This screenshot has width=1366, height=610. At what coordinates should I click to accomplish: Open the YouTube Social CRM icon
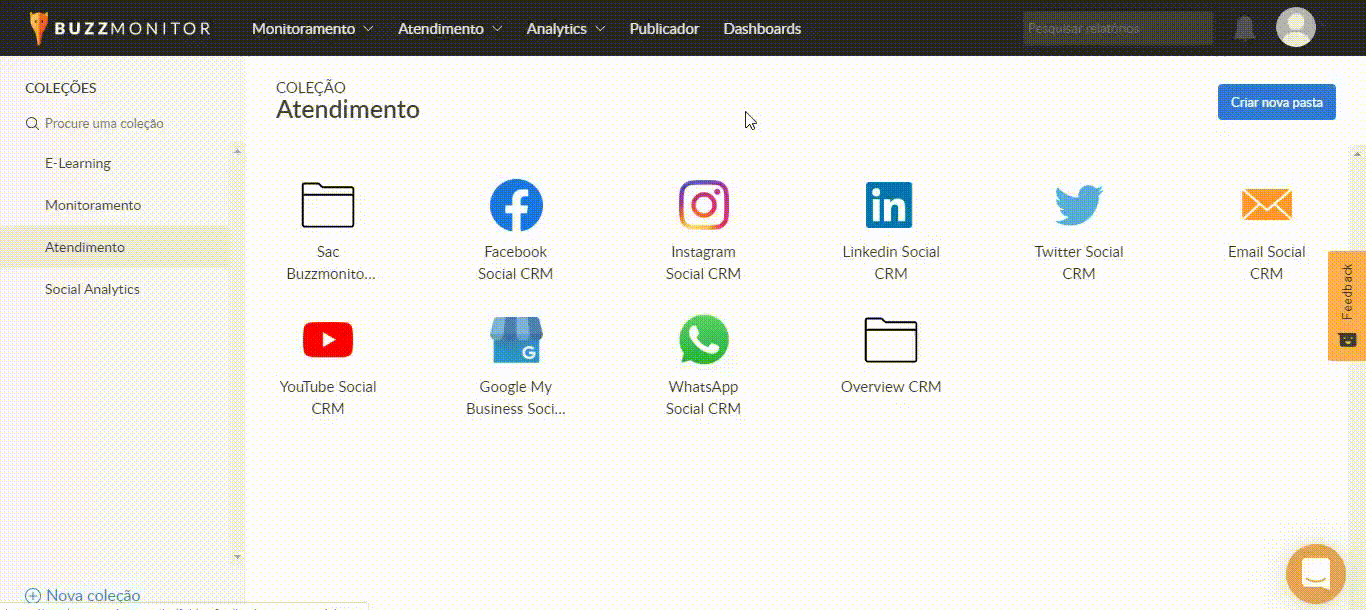[x=328, y=340]
